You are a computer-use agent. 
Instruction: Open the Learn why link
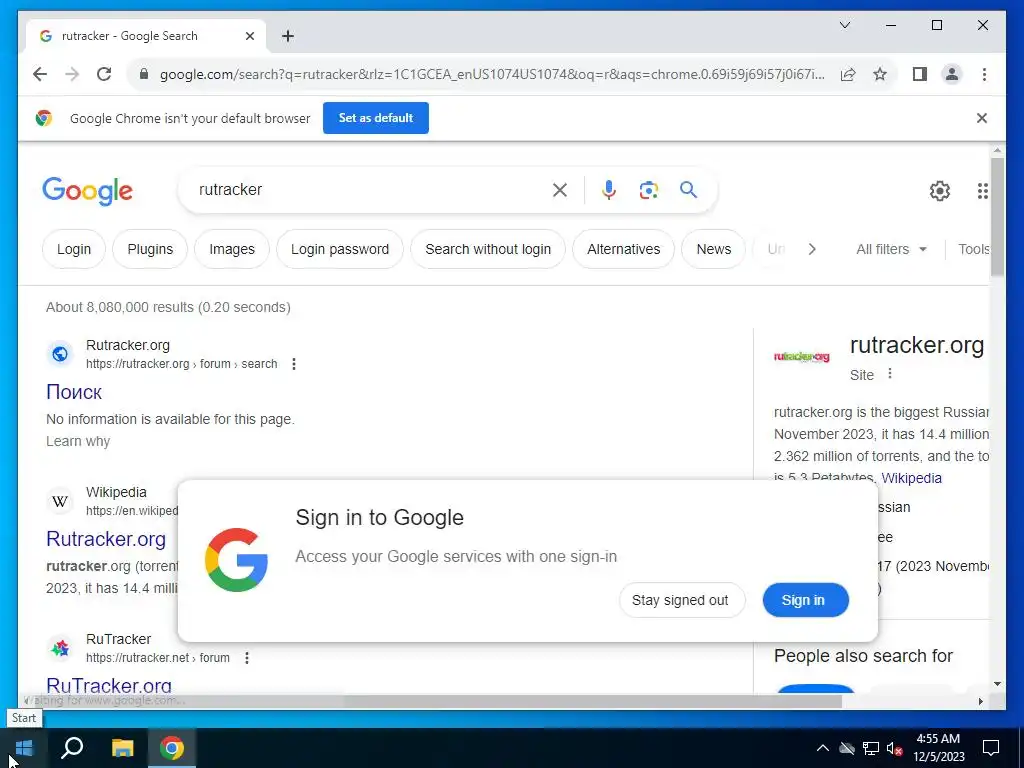click(78, 441)
